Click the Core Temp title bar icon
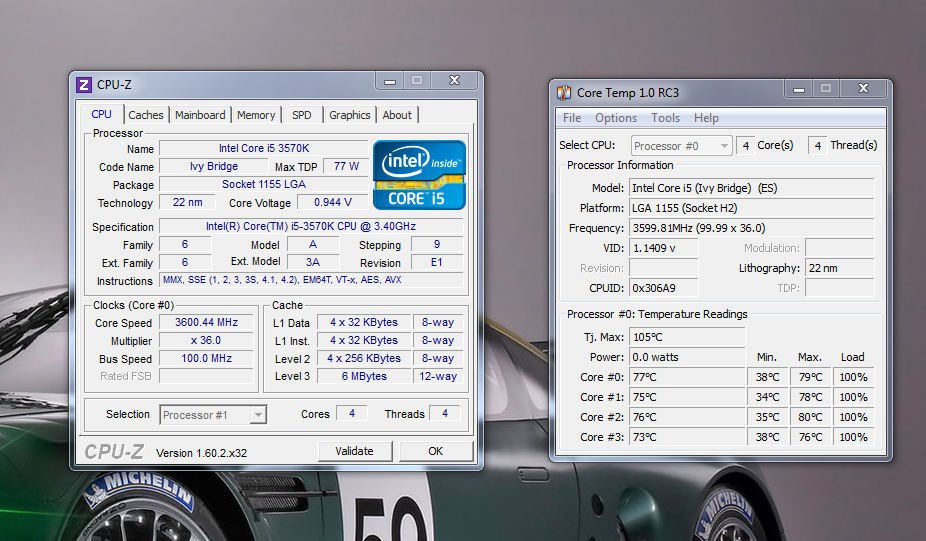Image resolution: width=926 pixels, height=541 pixels. pyautogui.click(x=564, y=93)
